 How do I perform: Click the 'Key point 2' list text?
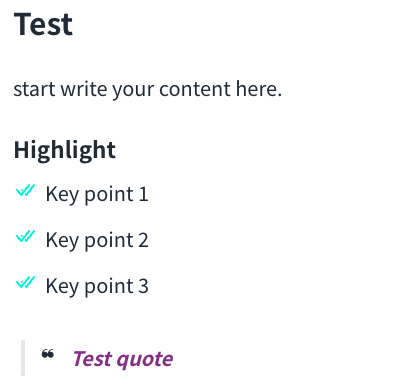[x=97, y=240]
